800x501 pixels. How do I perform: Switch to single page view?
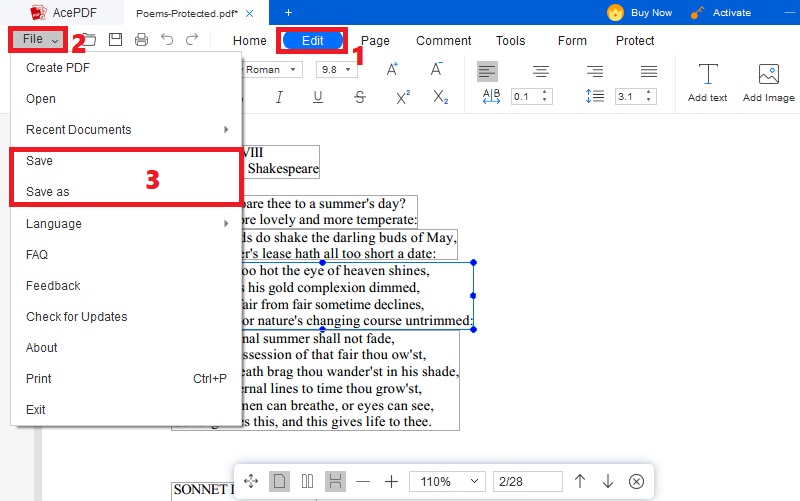[x=279, y=481]
